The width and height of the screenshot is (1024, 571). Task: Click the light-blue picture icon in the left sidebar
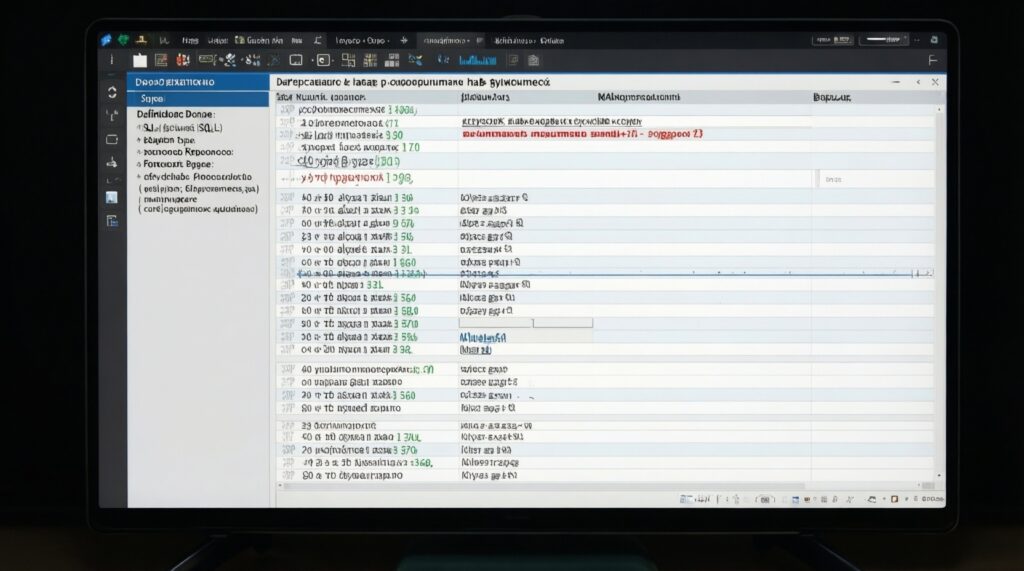(x=112, y=197)
